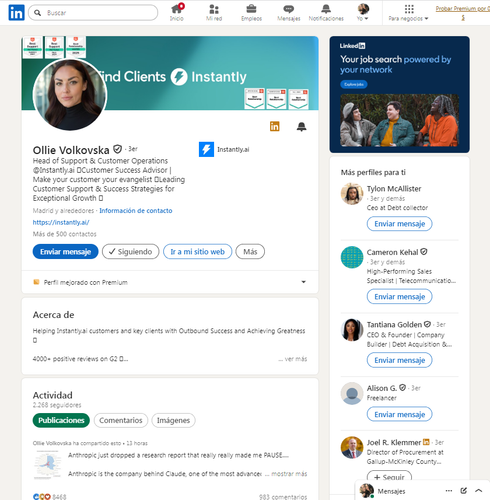Click 2.268 seguidores text
Image resolution: width=490 pixels, height=500 pixels.
[x=57, y=405]
